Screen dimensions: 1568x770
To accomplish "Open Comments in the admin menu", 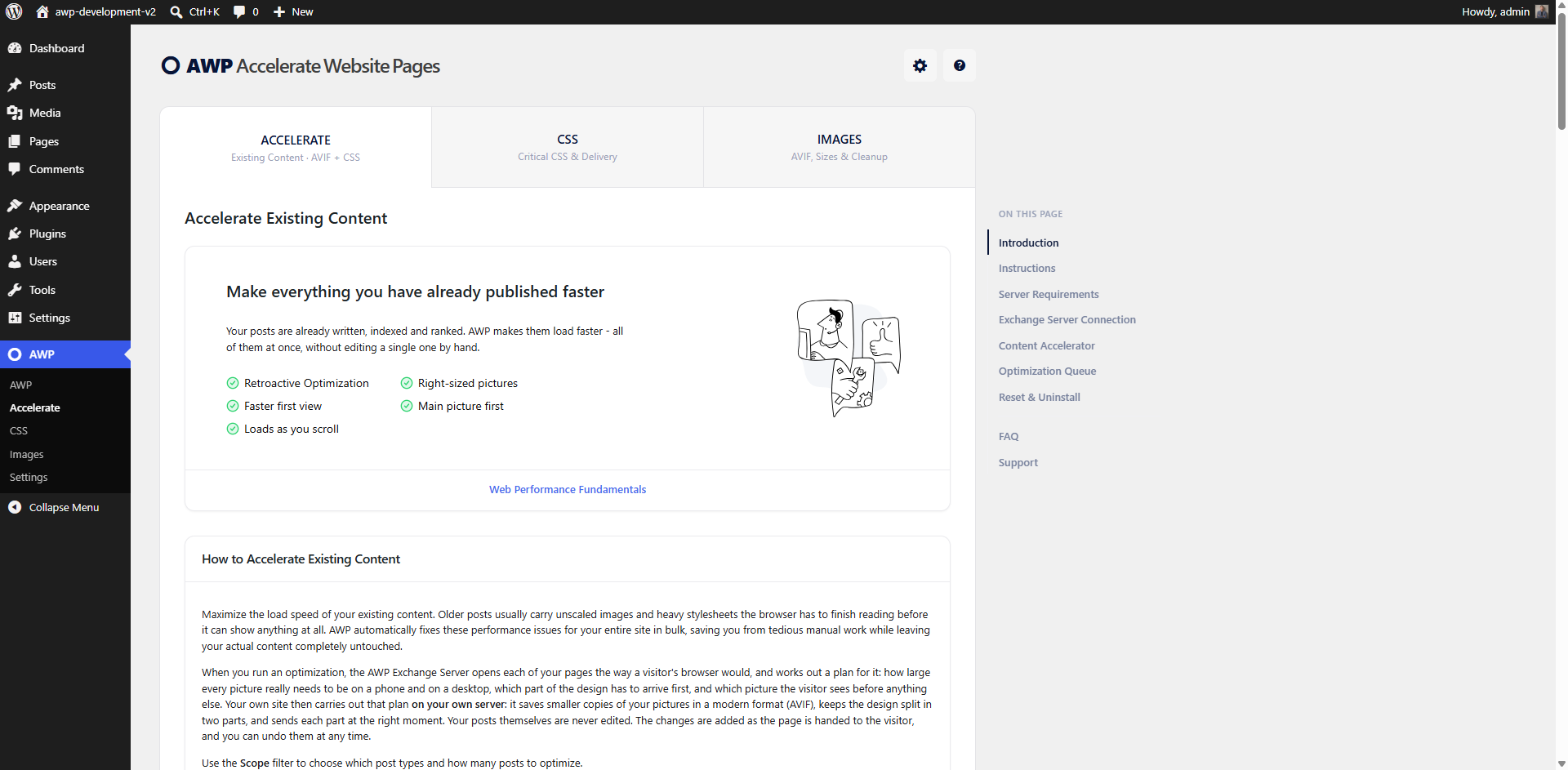I will pos(65,169).
